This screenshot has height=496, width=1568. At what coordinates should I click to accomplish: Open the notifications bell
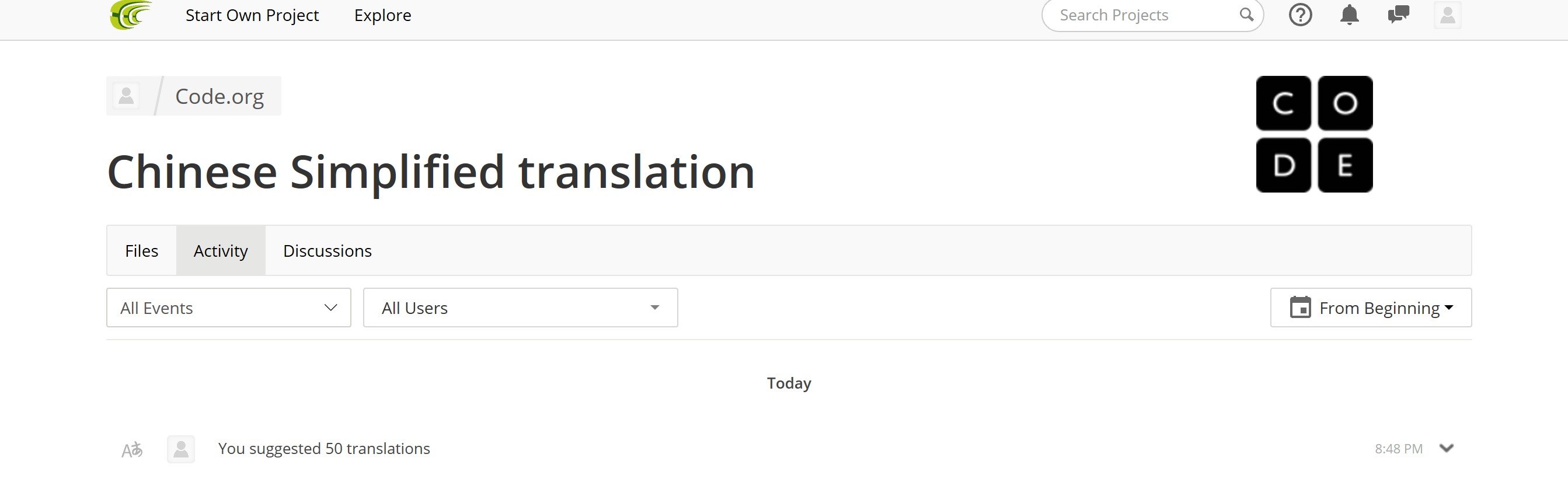[1349, 15]
